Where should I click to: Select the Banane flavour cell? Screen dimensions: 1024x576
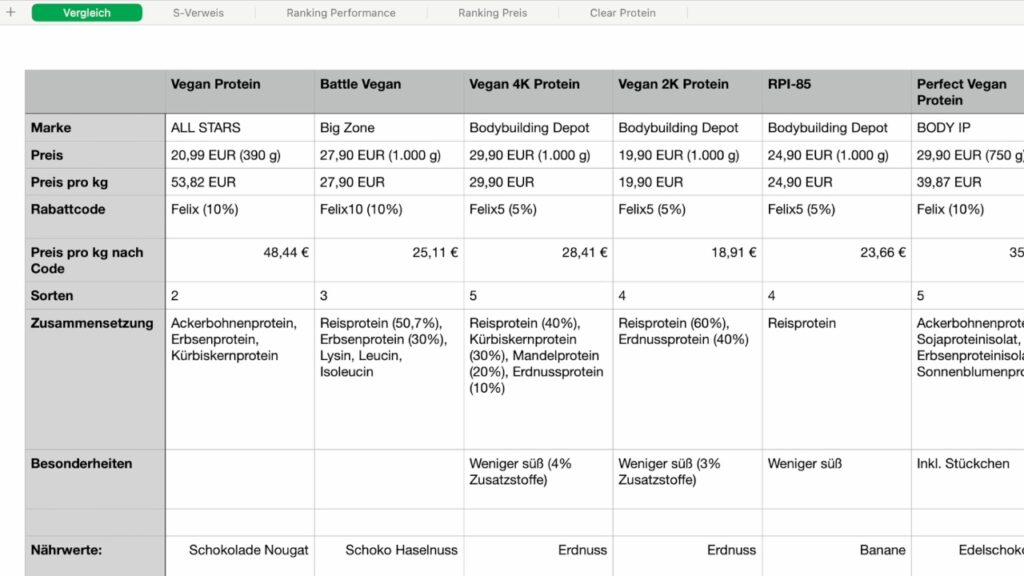[837, 556]
